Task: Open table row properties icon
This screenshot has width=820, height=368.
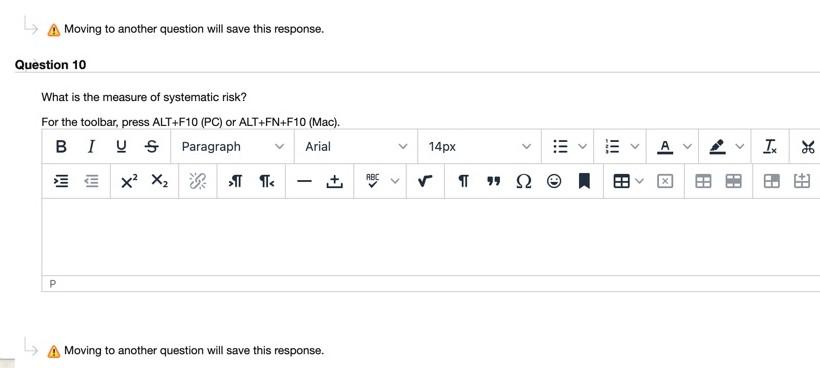Action: [x=734, y=181]
